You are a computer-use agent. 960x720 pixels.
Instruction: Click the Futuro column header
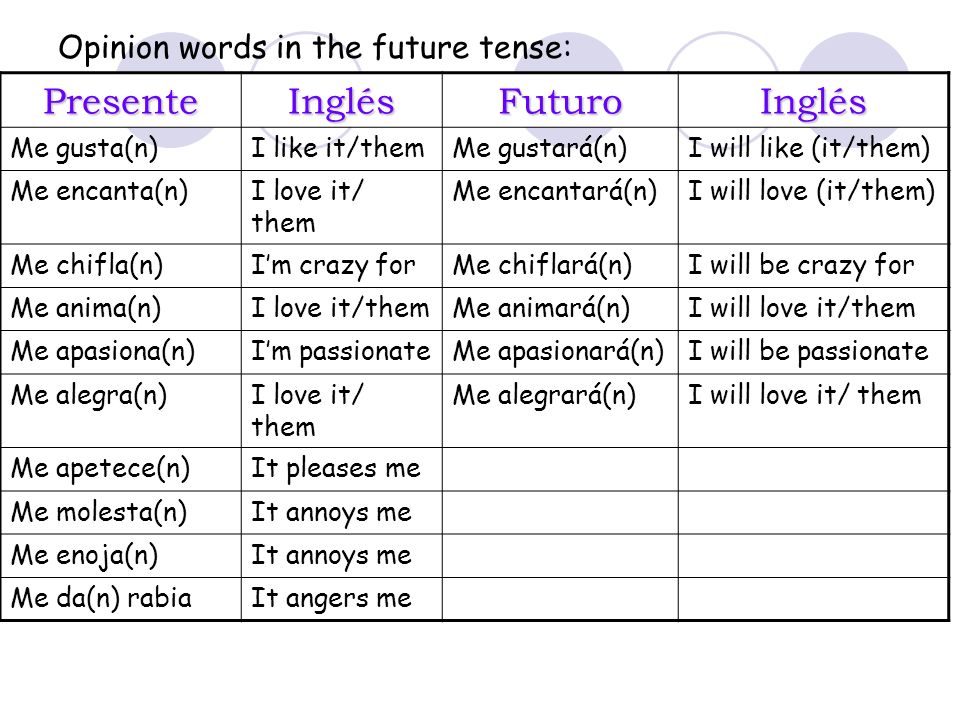(560, 101)
